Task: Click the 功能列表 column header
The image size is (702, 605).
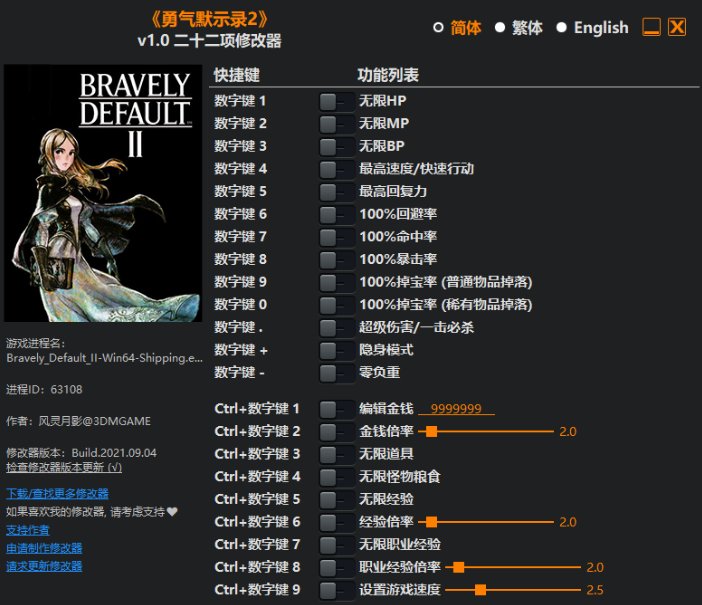Action: tap(388, 75)
